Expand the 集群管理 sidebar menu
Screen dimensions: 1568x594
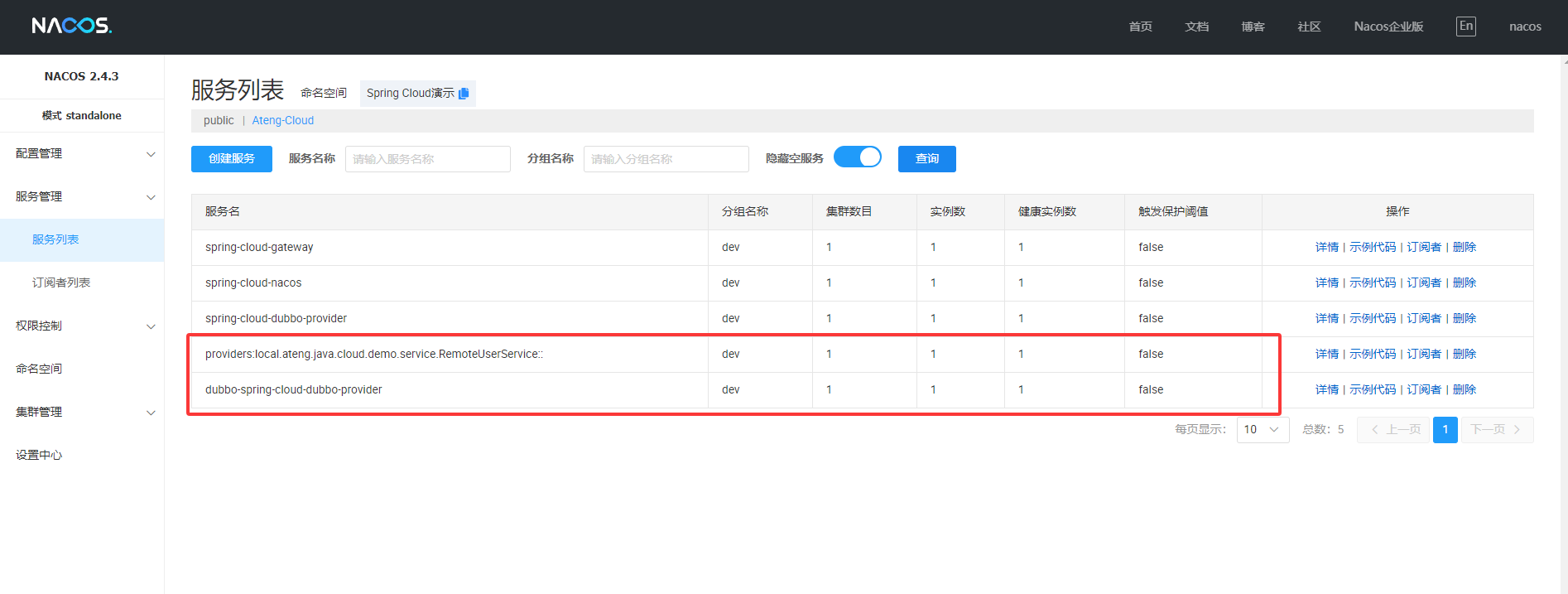click(x=82, y=413)
